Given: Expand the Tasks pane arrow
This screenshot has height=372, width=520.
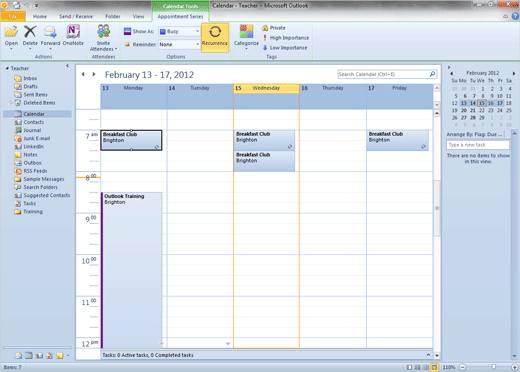Looking at the screenshot, I should (x=428, y=355).
